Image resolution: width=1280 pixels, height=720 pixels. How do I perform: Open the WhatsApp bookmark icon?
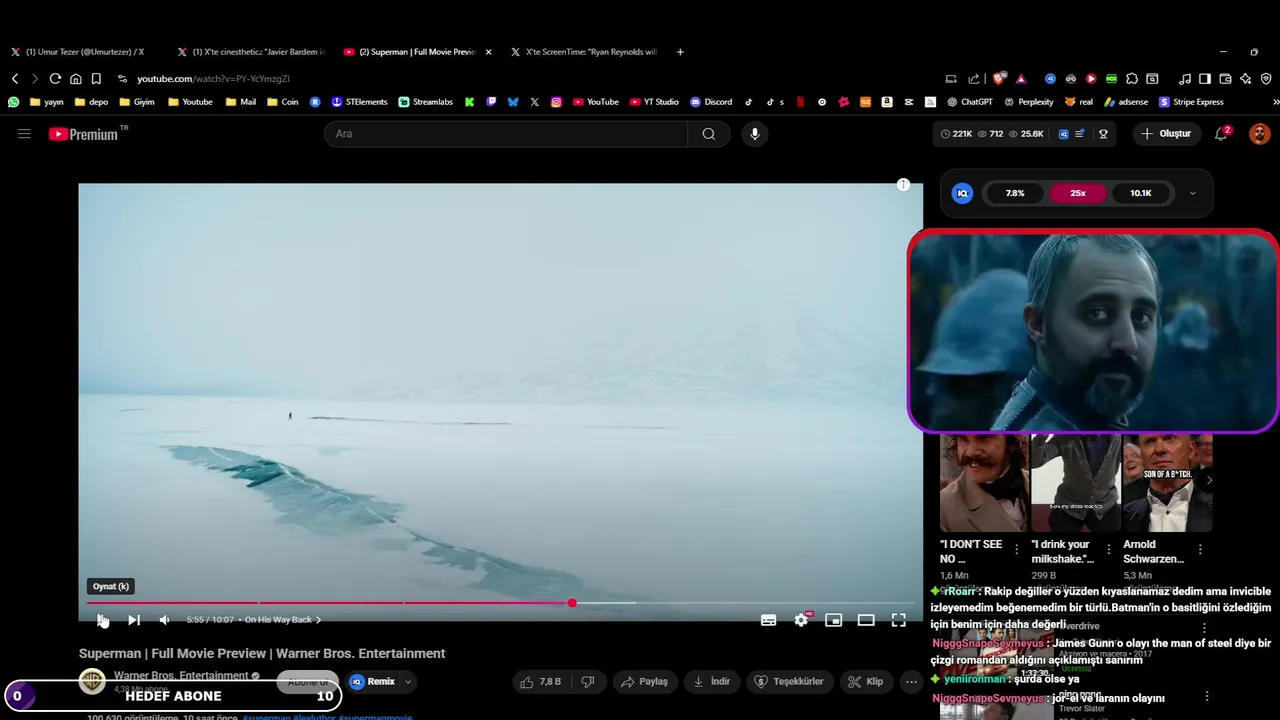tap(13, 102)
